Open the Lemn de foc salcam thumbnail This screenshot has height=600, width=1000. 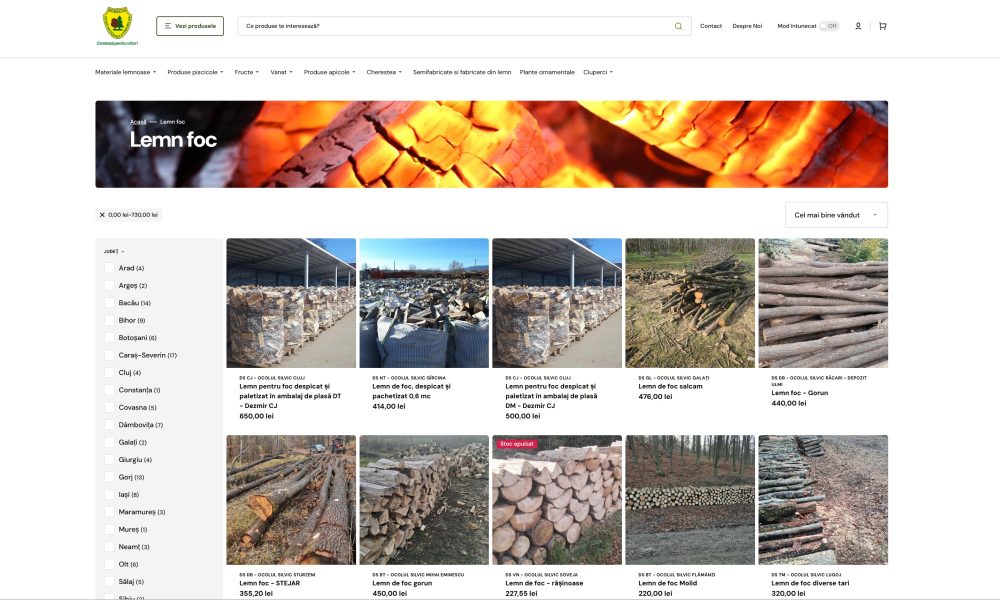[x=689, y=303]
